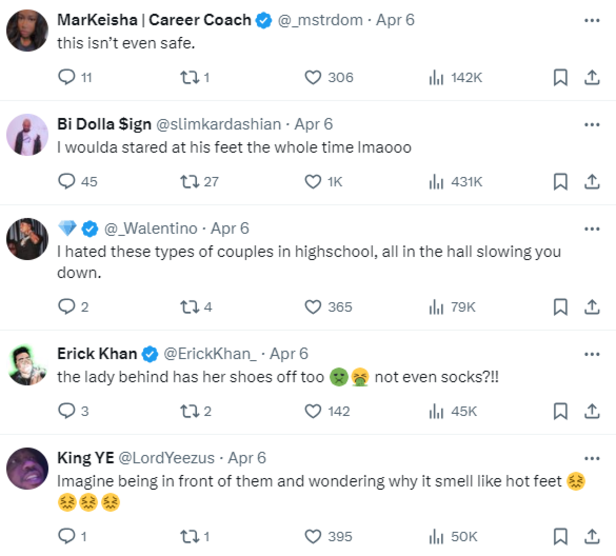This screenshot has width=616, height=556.
Task: Reply to Erick Khan's tweet
Action: pyautogui.click(x=68, y=411)
